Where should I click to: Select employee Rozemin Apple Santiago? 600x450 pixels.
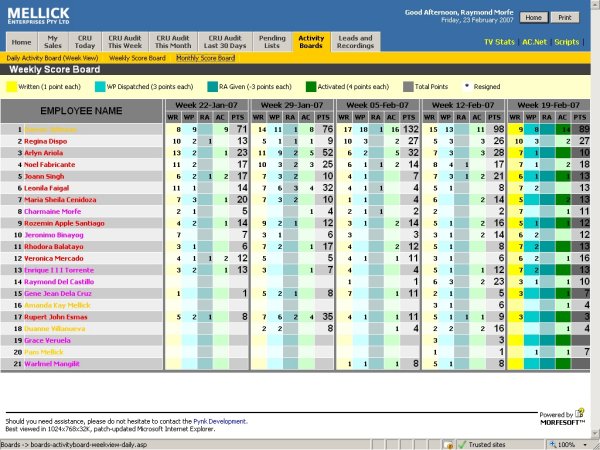[x=64, y=223]
